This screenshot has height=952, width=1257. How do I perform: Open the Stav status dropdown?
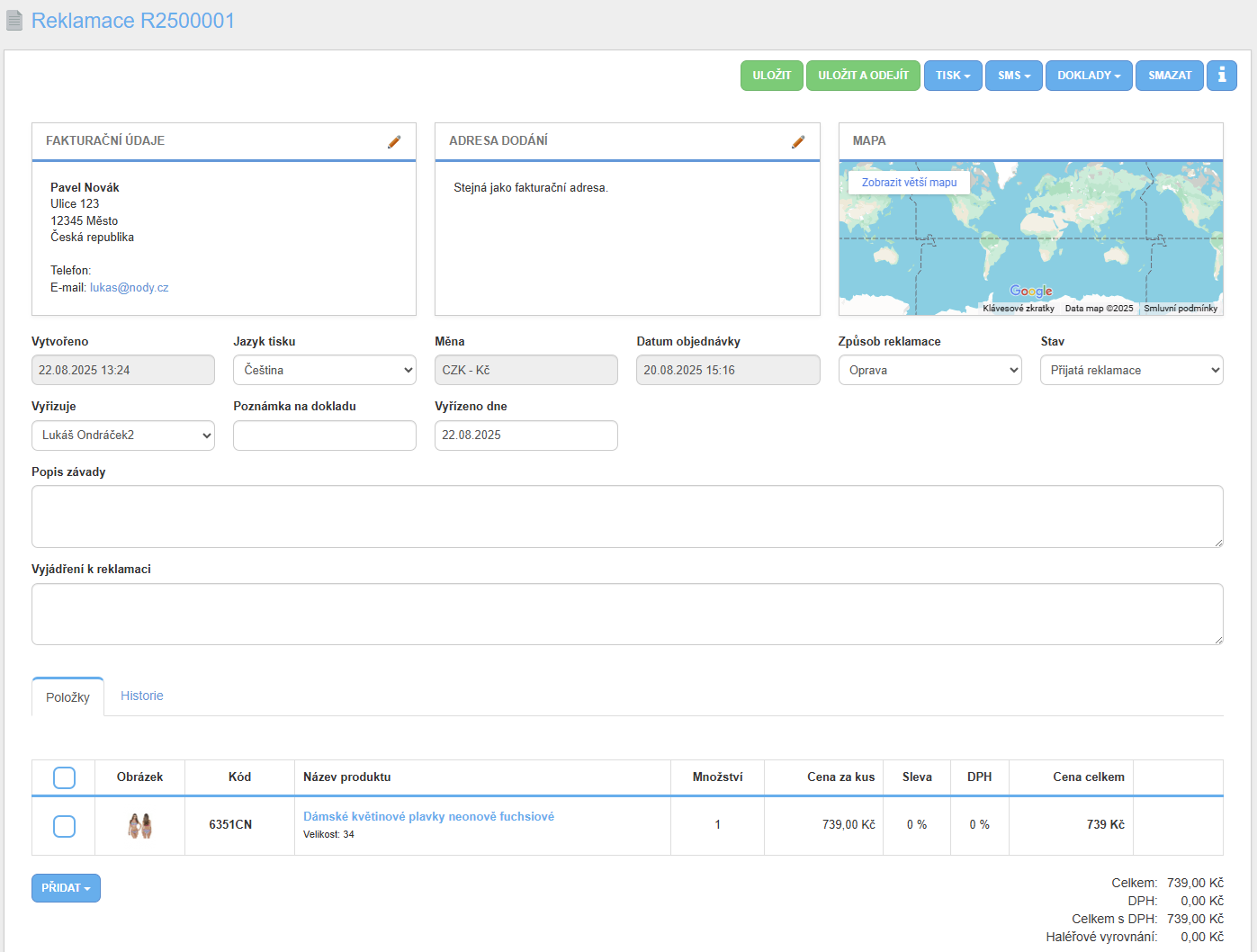(x=1130, y=370)
